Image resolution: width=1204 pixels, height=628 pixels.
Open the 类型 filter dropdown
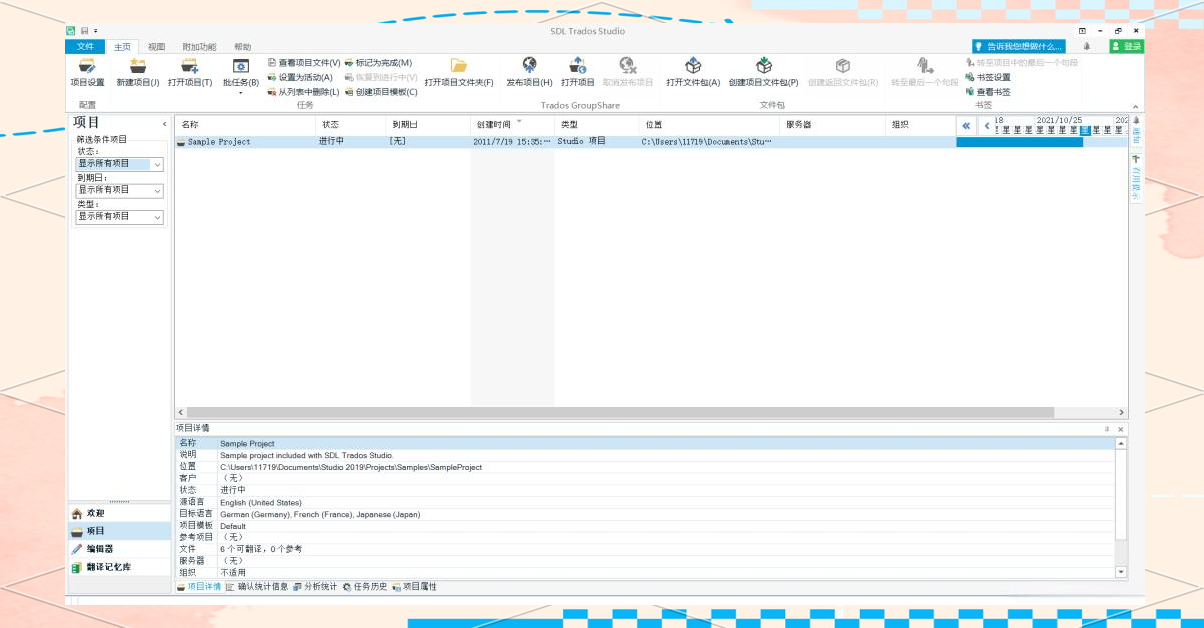tap(120, 216)
